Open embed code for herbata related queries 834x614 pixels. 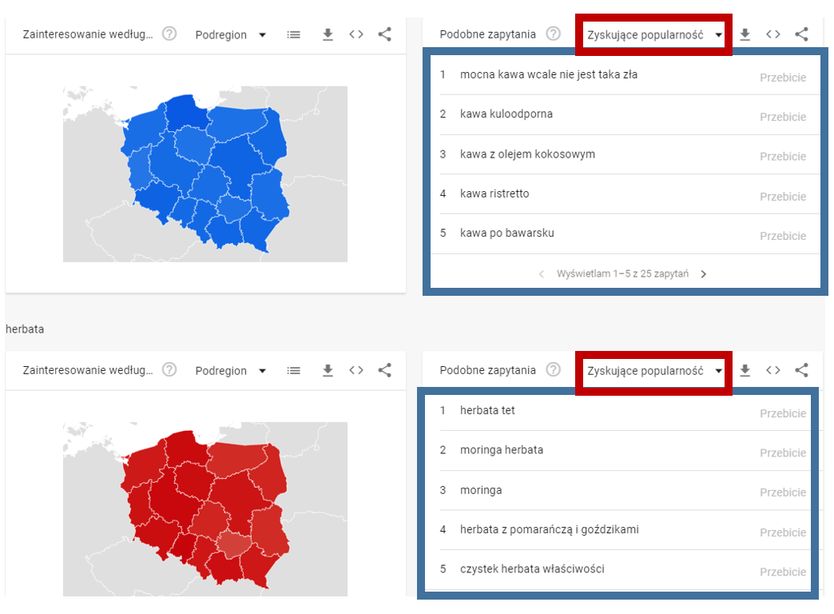tap(773, 369)
